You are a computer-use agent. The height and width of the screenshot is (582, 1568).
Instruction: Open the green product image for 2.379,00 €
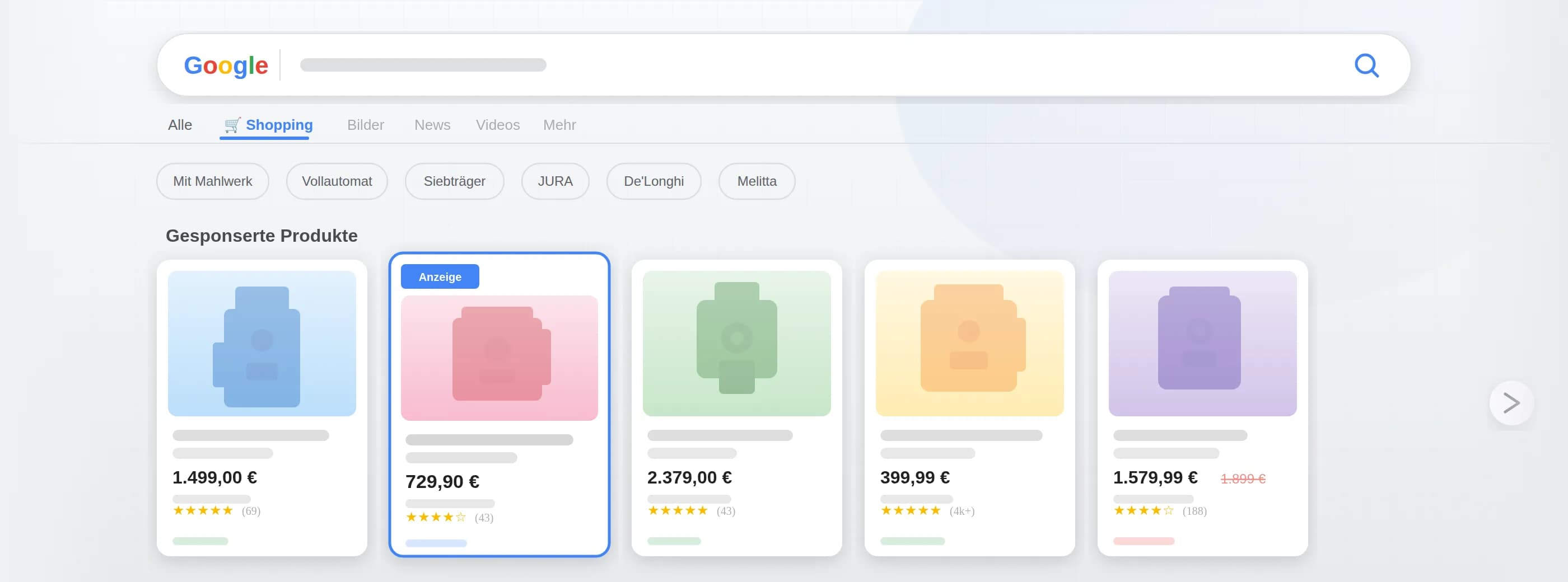[x=736, y=344]
